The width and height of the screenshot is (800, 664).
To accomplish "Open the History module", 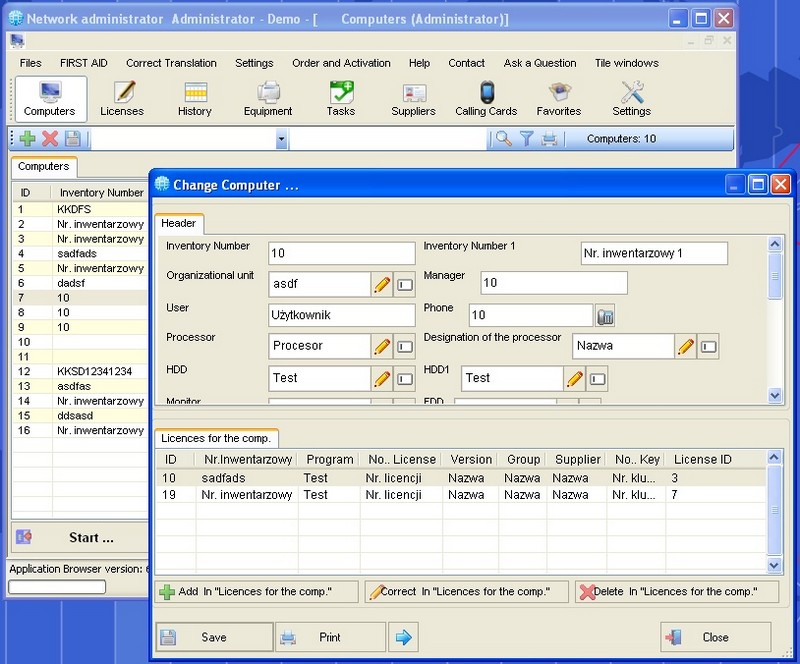I will (195, 99).
